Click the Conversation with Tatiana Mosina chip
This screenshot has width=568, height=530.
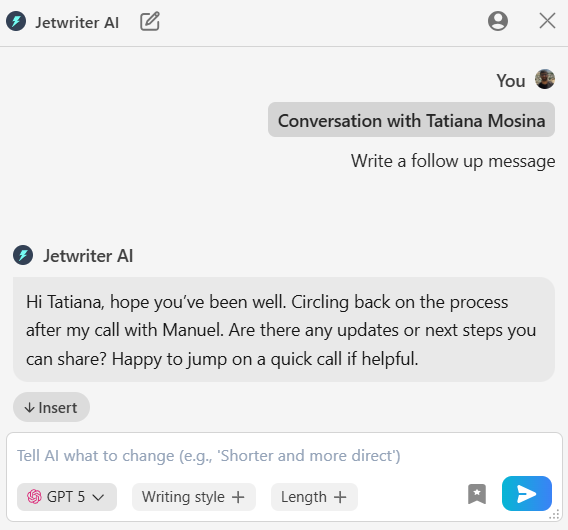411,120
